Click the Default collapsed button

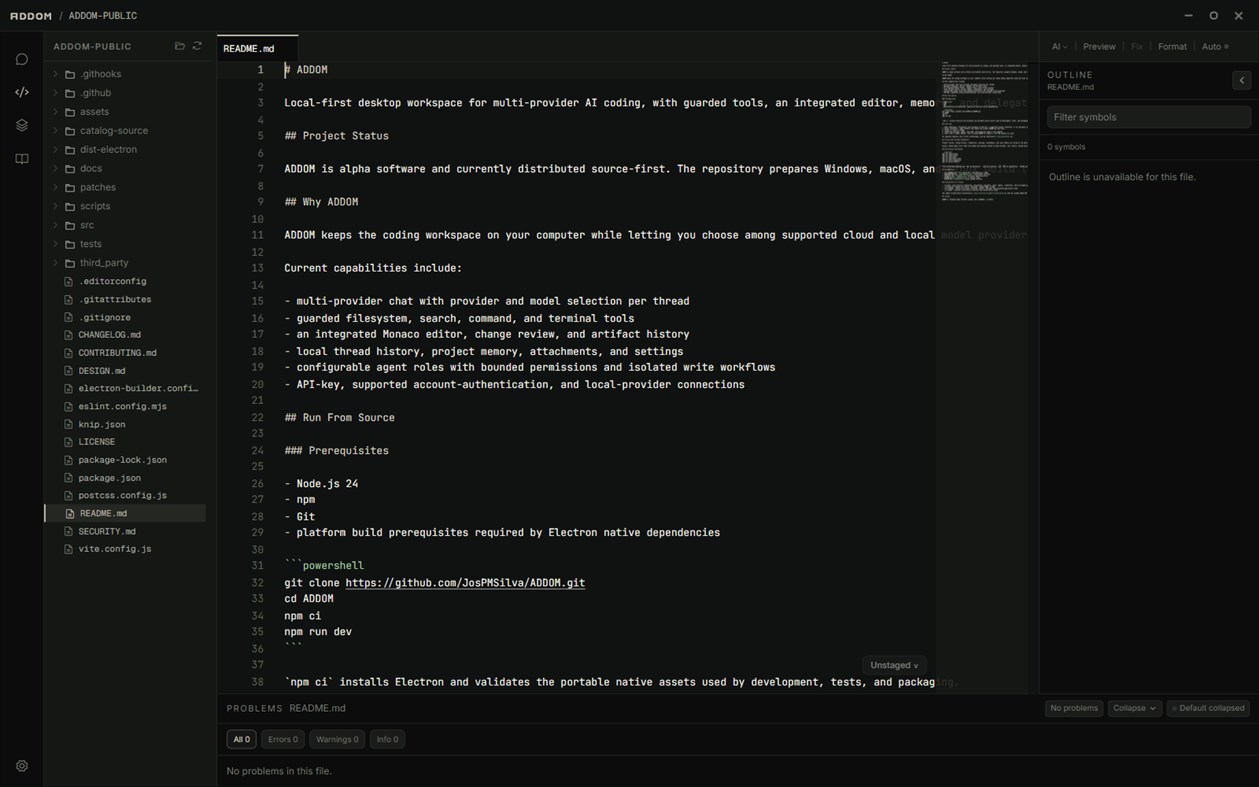[x=1208, y=708]
